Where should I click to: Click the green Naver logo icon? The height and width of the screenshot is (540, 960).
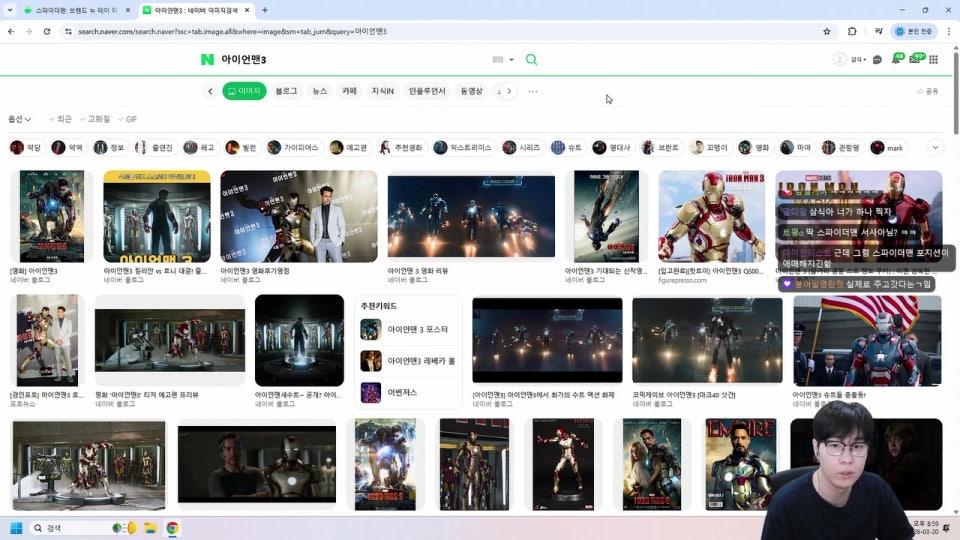point(207,60)
